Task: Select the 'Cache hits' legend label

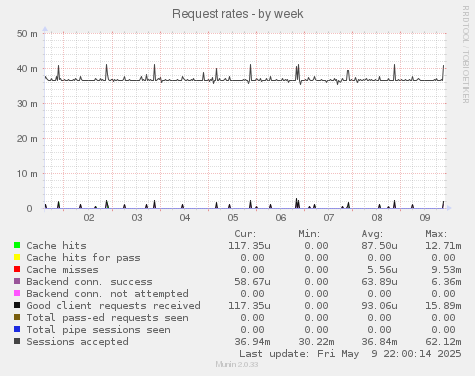Action: (x=56, y=246)
